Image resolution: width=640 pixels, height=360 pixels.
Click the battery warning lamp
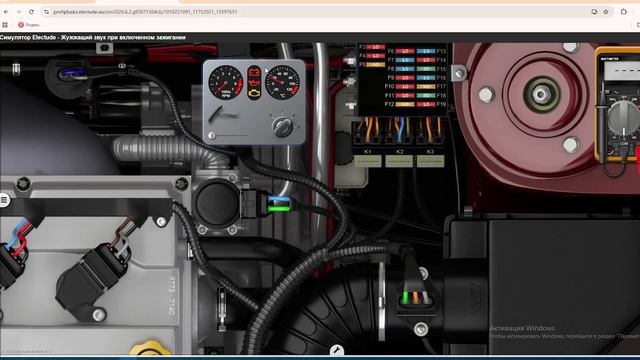[254, 73]
